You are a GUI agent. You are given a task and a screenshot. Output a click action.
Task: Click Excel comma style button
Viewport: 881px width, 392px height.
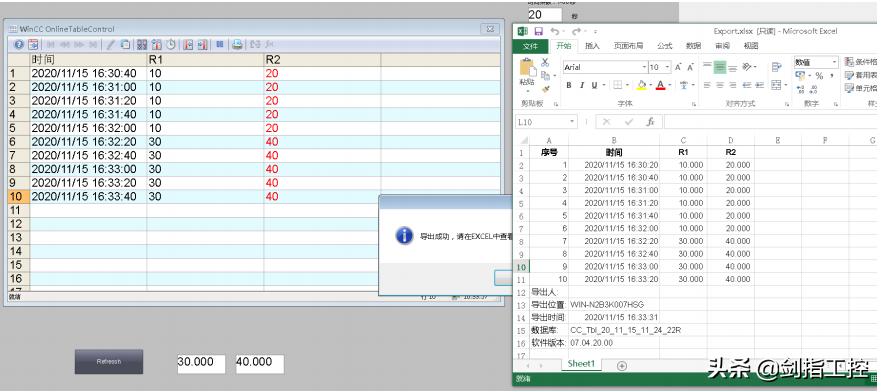coord(832,76)
